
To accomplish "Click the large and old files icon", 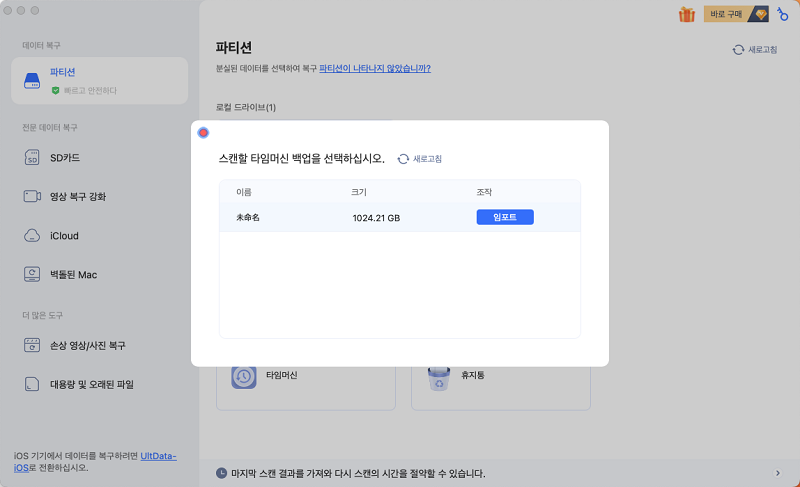I will [32, 384].
